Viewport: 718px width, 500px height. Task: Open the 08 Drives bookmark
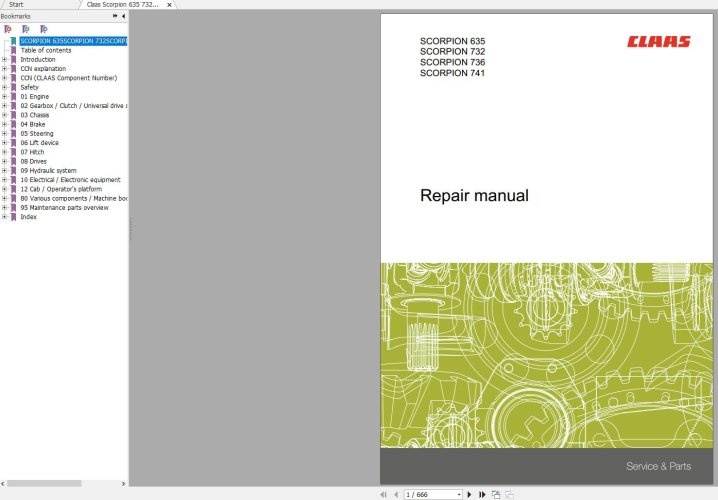click(33, 161)
